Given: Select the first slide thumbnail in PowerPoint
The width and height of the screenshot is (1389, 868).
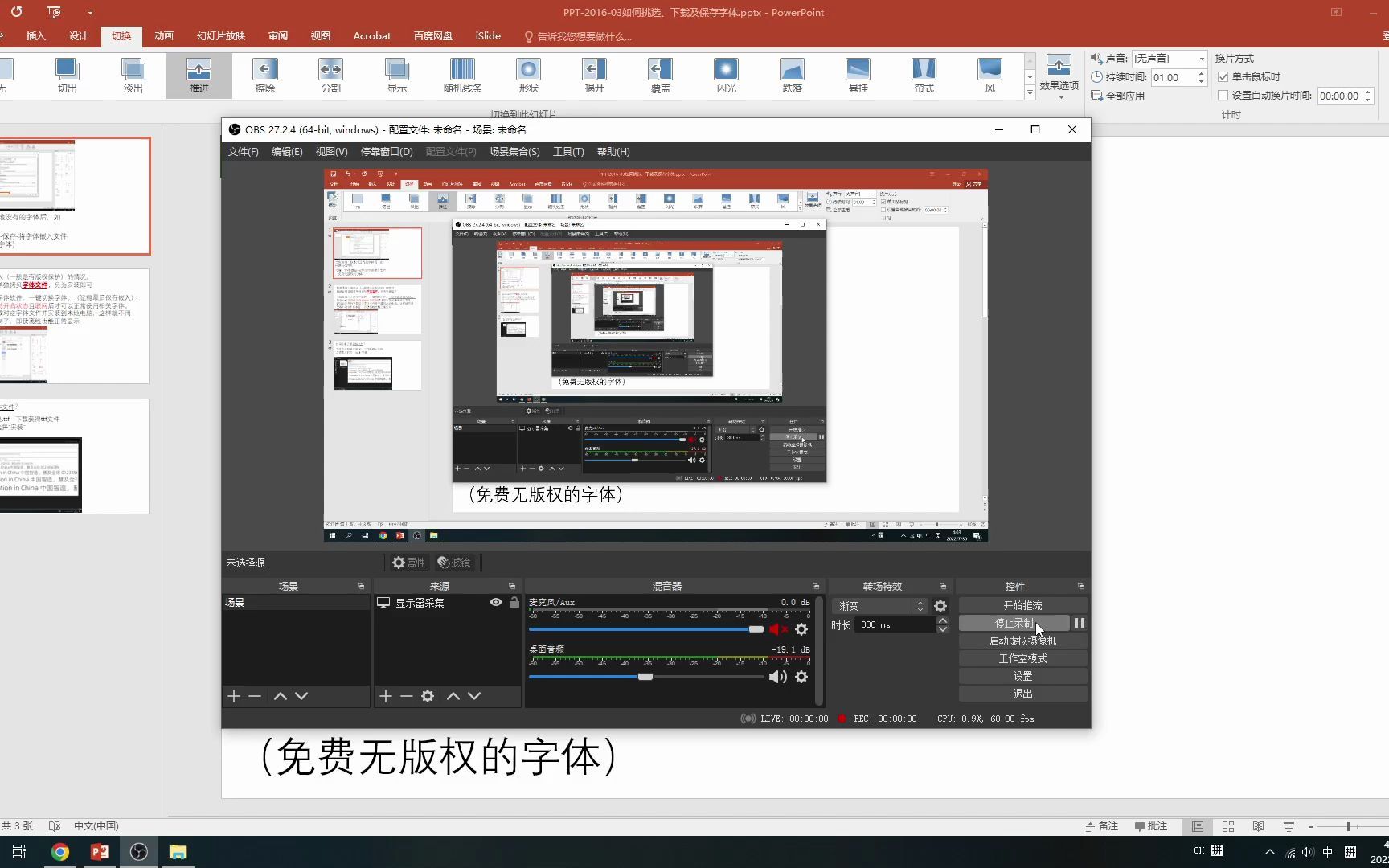Looking at the screenshot, I should (75, 196).
